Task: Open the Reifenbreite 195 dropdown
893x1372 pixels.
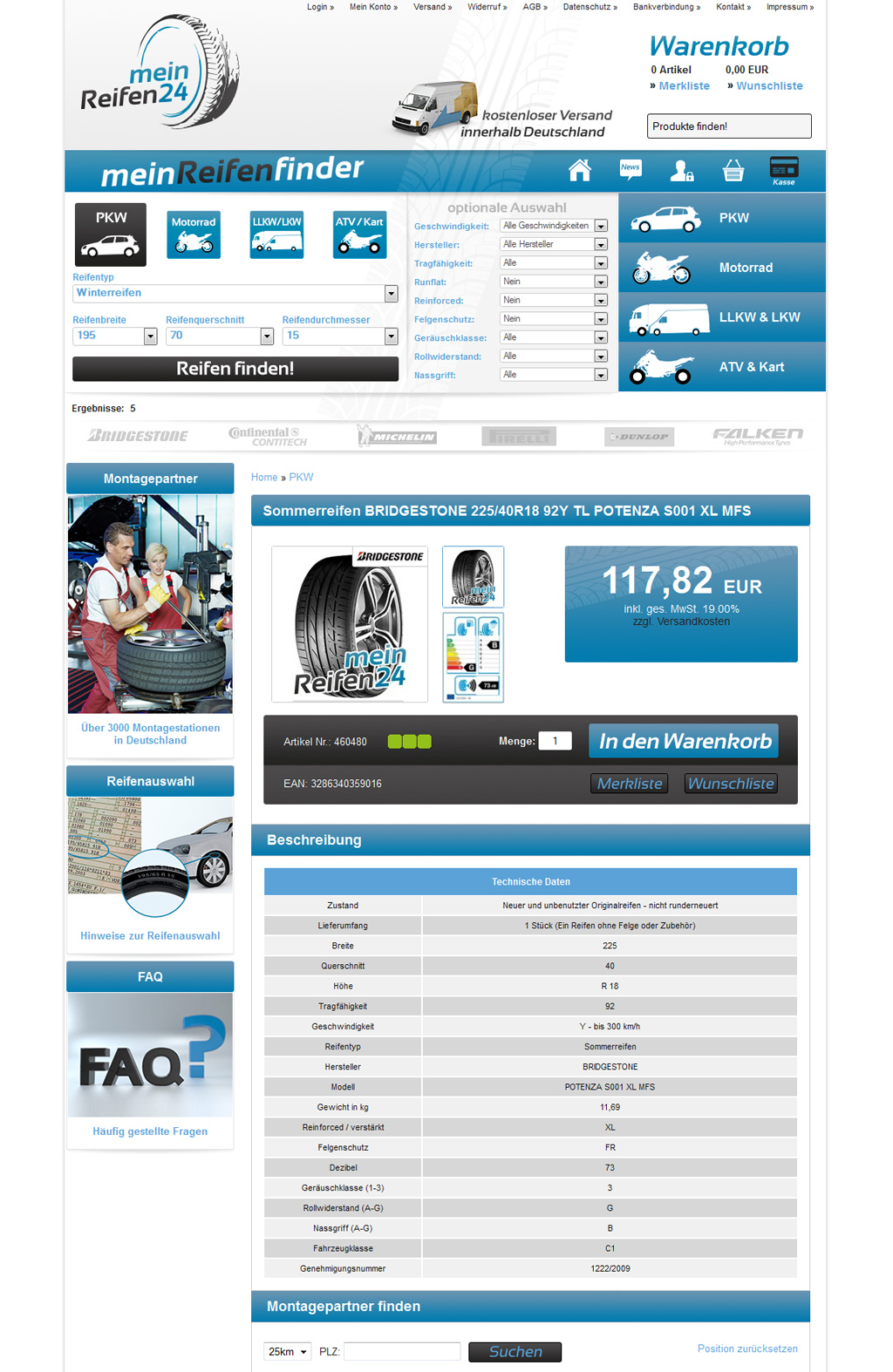Action: (114, 336)
